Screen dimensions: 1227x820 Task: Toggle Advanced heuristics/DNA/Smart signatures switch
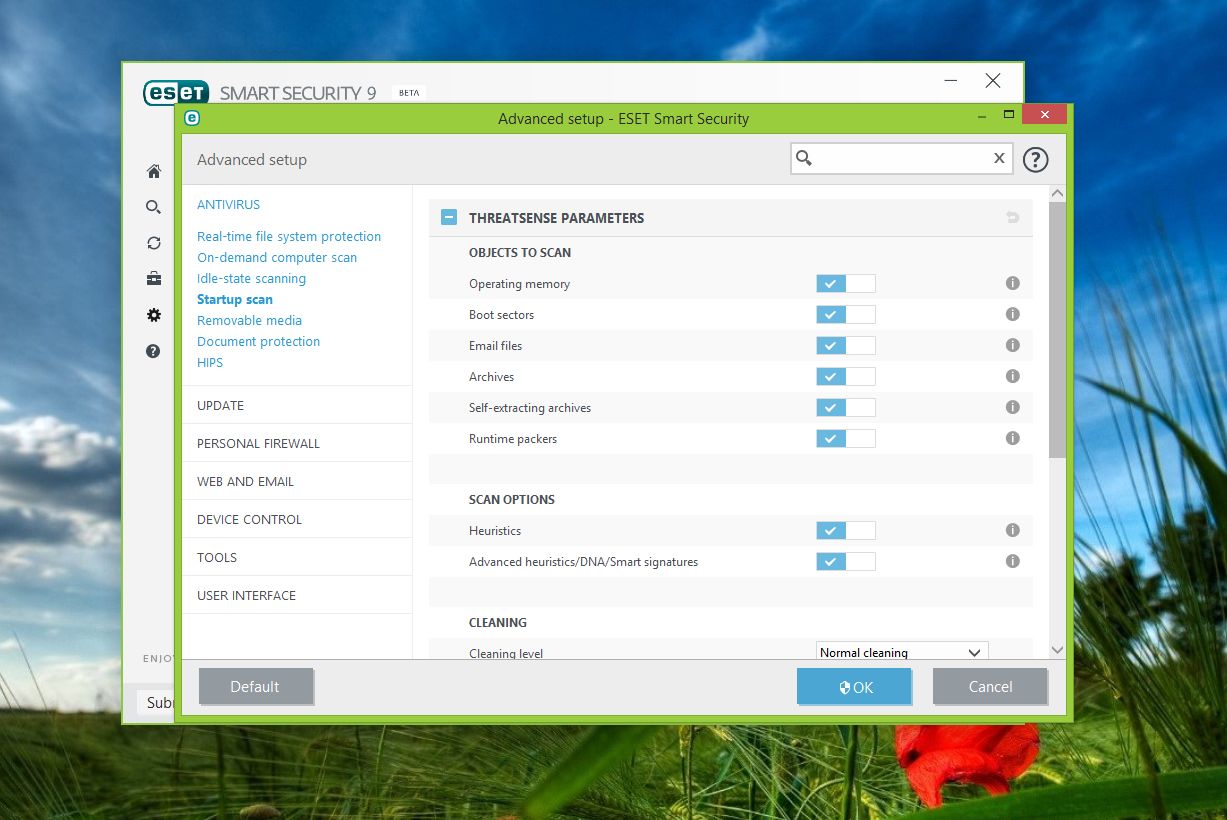click(x=846, y=562)
